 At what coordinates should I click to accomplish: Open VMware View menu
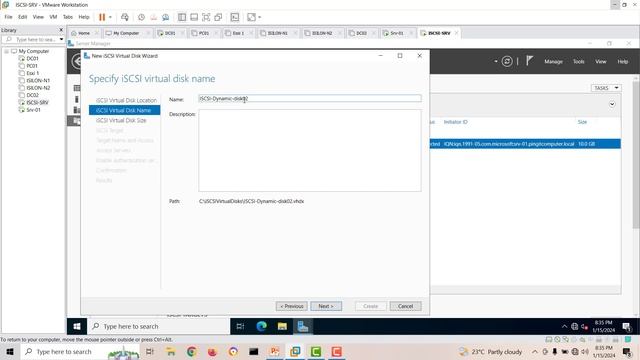[x=38, y=17]
